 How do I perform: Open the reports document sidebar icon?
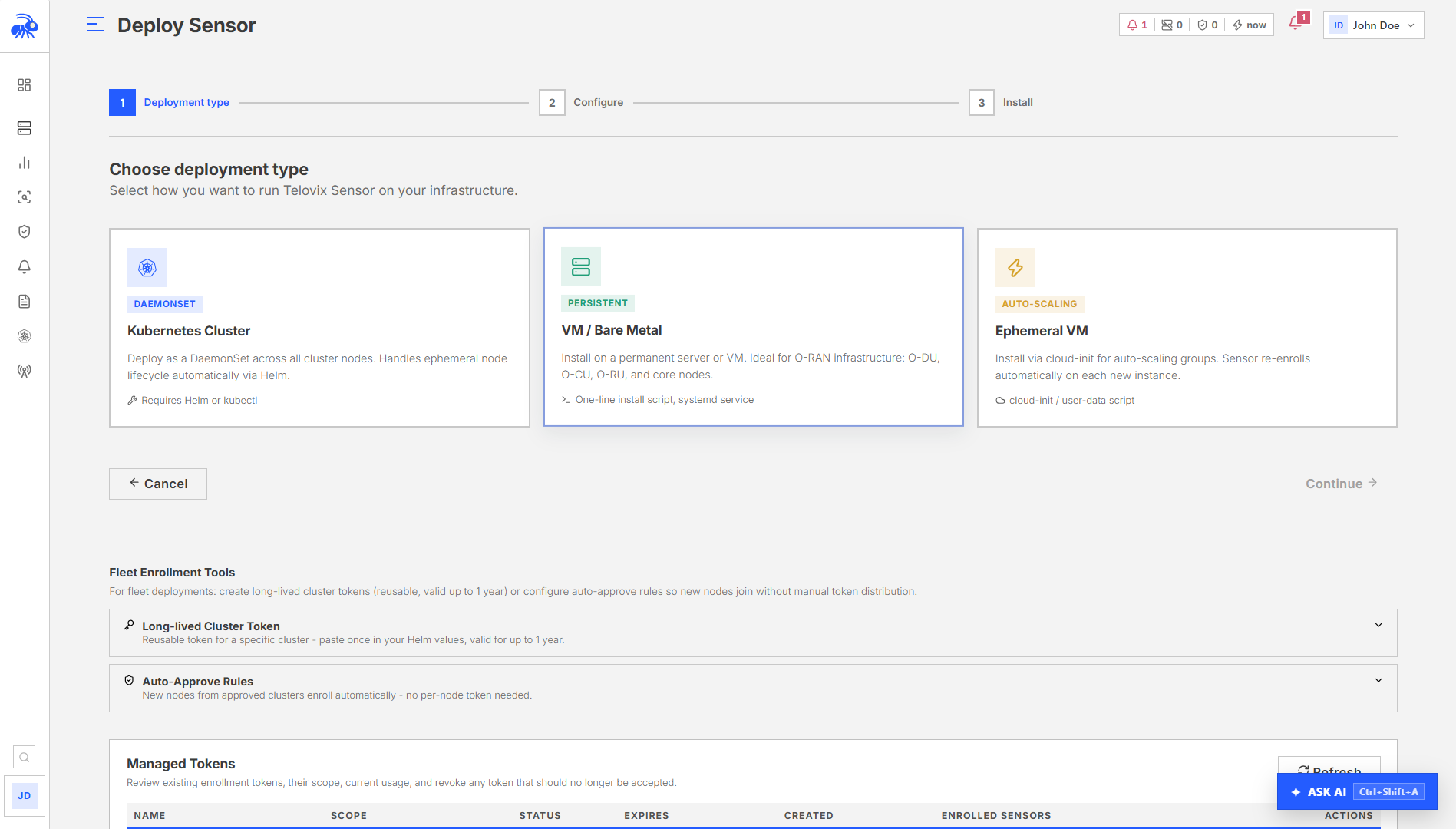click(x=25, y=302)
